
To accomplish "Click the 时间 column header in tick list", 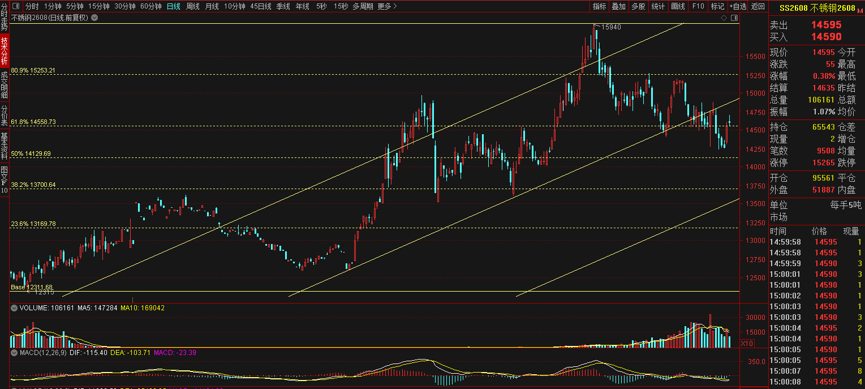I will point(778,231).
